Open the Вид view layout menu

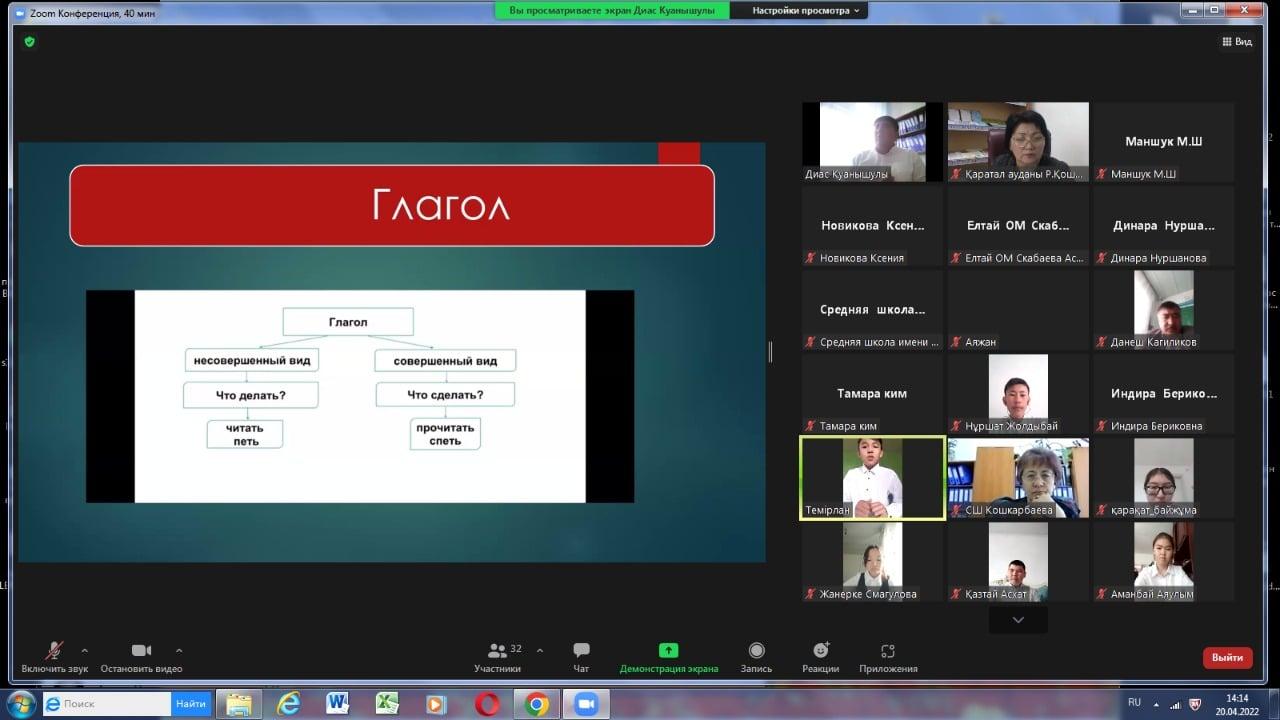click(x=1237, y=42)
